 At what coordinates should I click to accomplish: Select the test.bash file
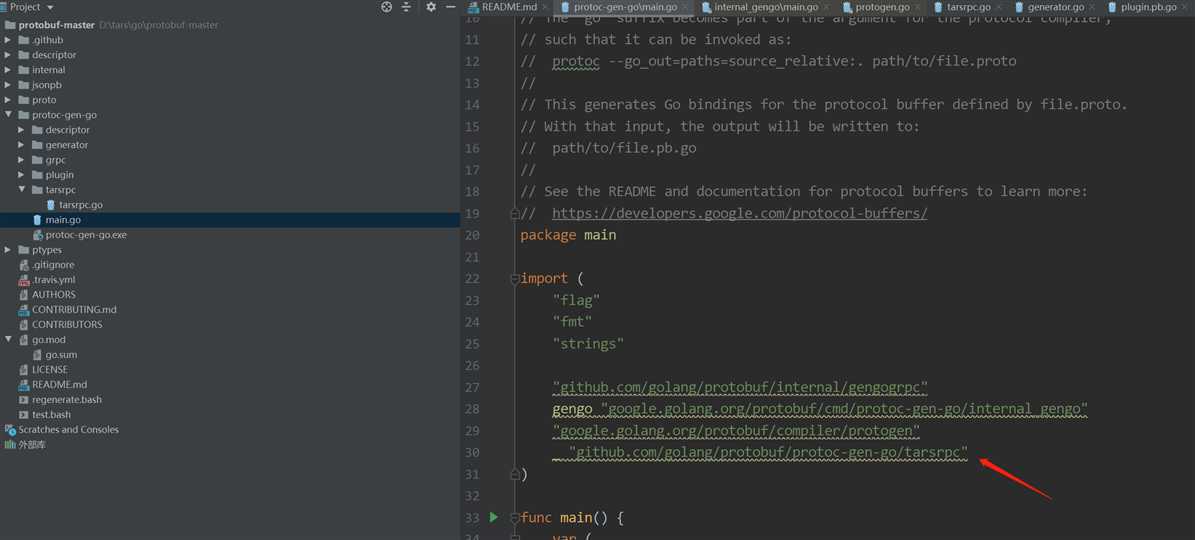[51, 414]
